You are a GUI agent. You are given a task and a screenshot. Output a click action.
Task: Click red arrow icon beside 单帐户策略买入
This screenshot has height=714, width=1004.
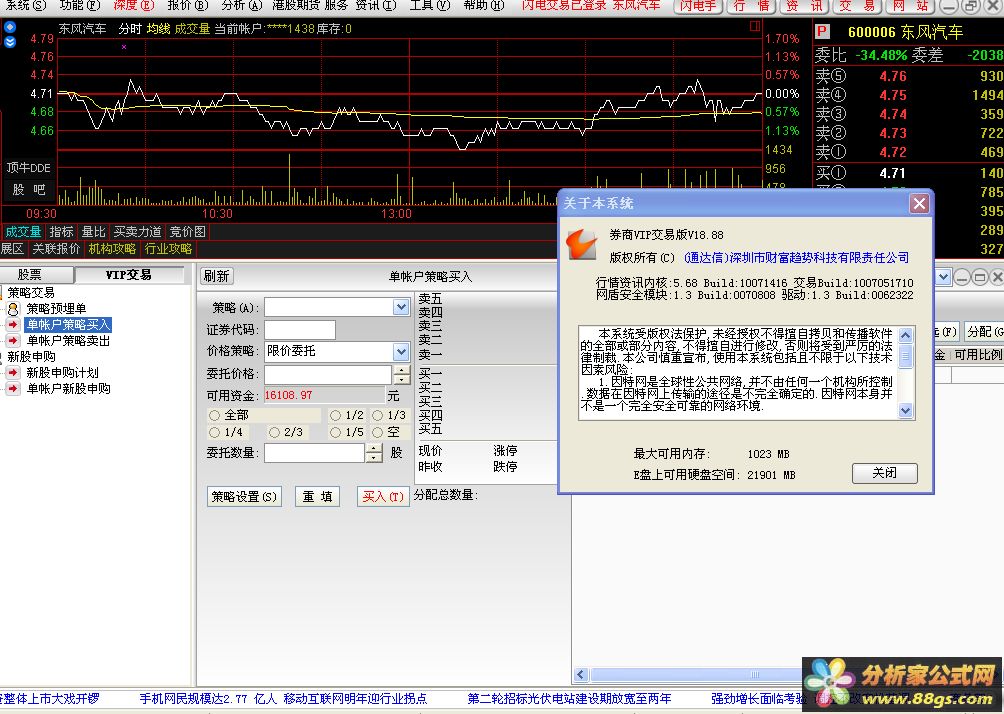(x=13, y=325)
